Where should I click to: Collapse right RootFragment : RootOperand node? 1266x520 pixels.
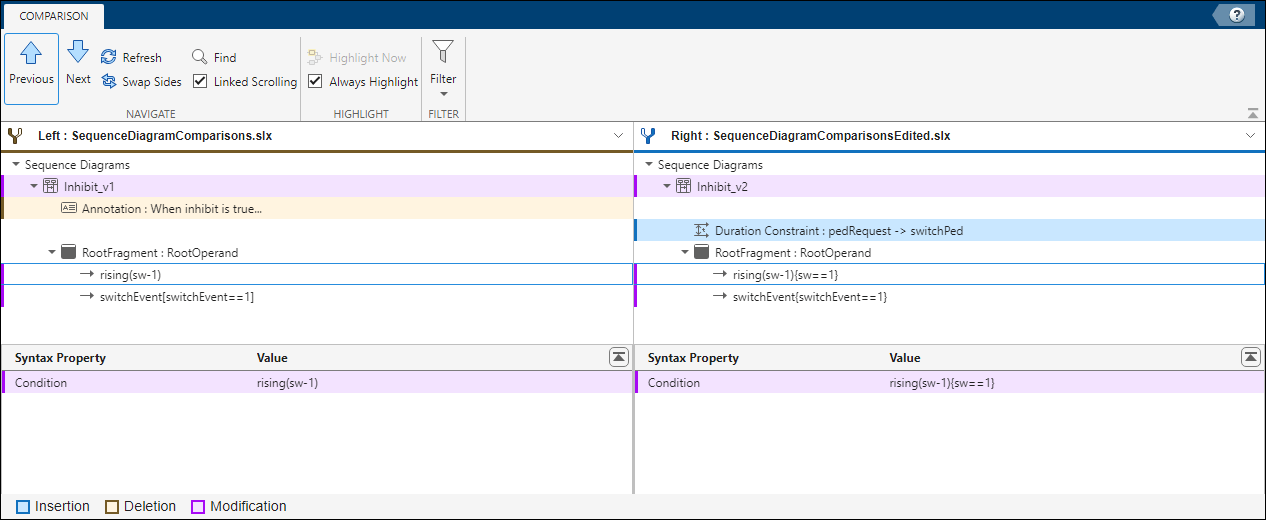pyautogui.click(x=685, y=253)
